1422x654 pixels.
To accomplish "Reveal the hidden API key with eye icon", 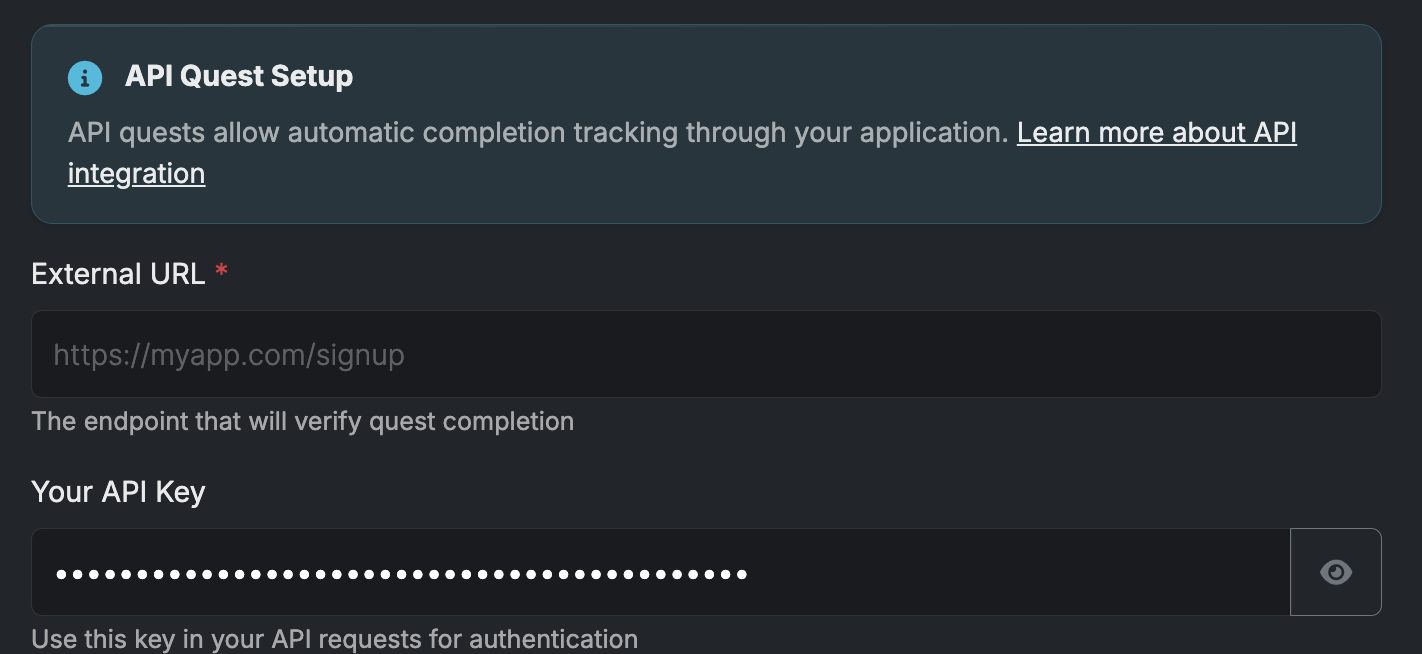I will pyautogui.click(x=1335, y=572).
